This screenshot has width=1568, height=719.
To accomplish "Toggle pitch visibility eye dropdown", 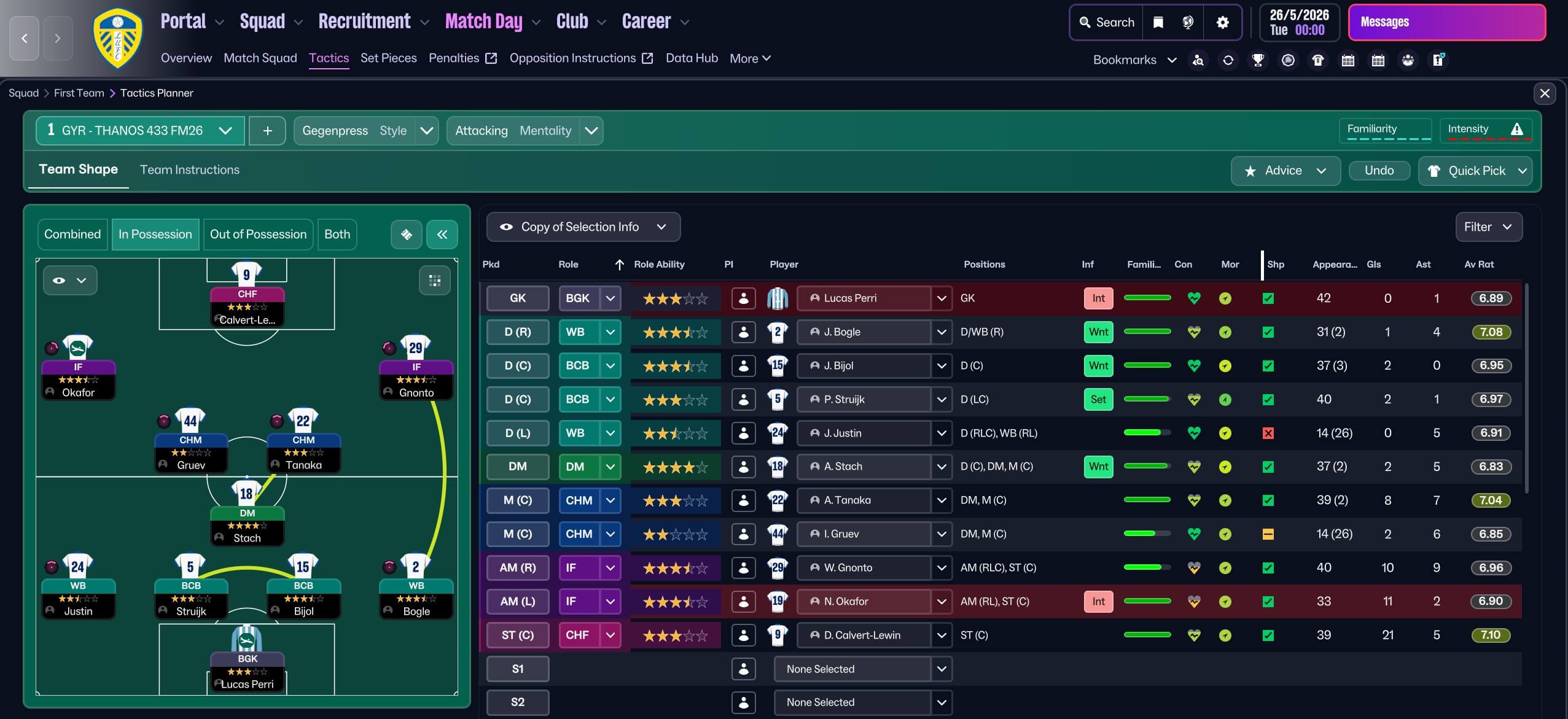I will coord(69,281).
